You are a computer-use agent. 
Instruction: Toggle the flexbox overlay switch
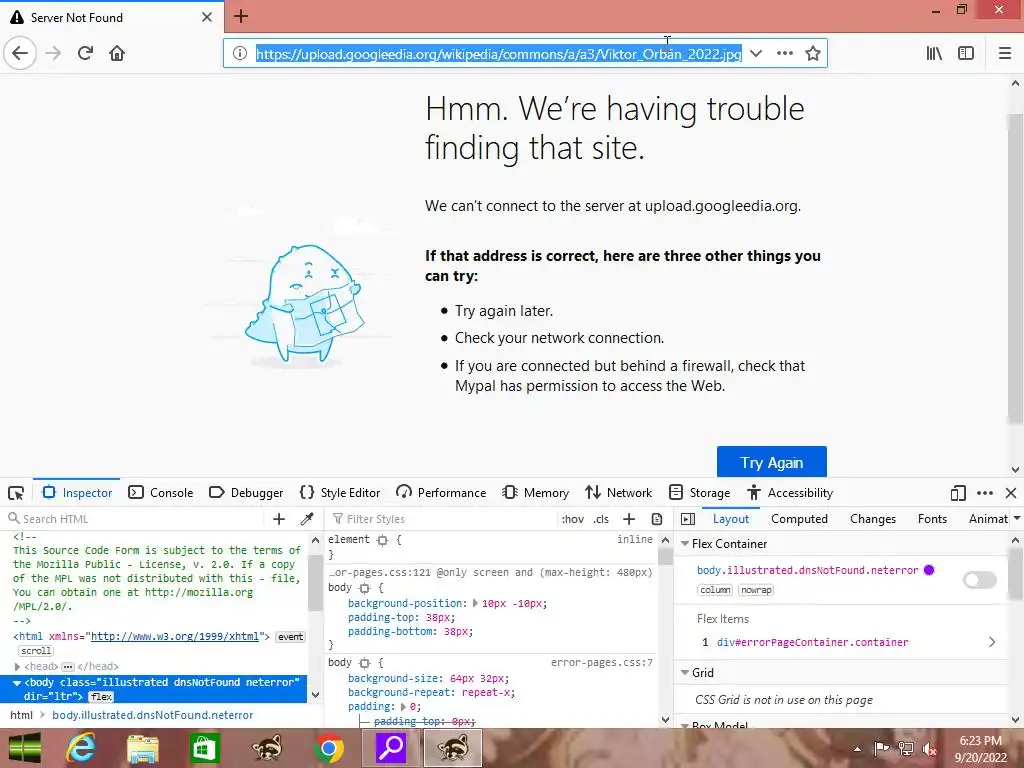click(980, 580)
